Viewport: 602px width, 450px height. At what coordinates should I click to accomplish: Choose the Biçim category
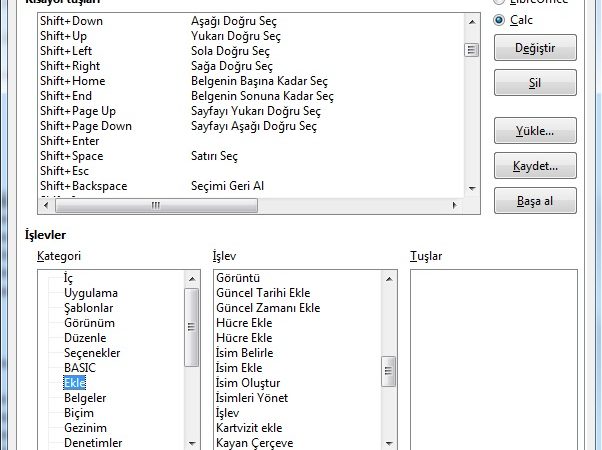(x=79, y=412)
